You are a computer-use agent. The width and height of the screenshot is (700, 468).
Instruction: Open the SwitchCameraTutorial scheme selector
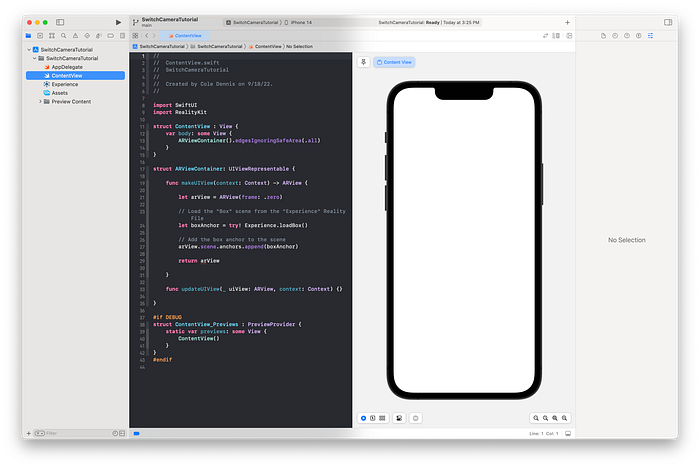tap(252, 22)
